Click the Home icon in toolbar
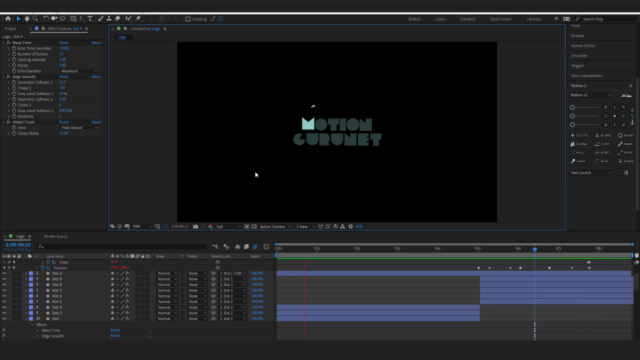The width and height of the screenshot is (640, 360). pyautogui.click(x=8, y=19)
